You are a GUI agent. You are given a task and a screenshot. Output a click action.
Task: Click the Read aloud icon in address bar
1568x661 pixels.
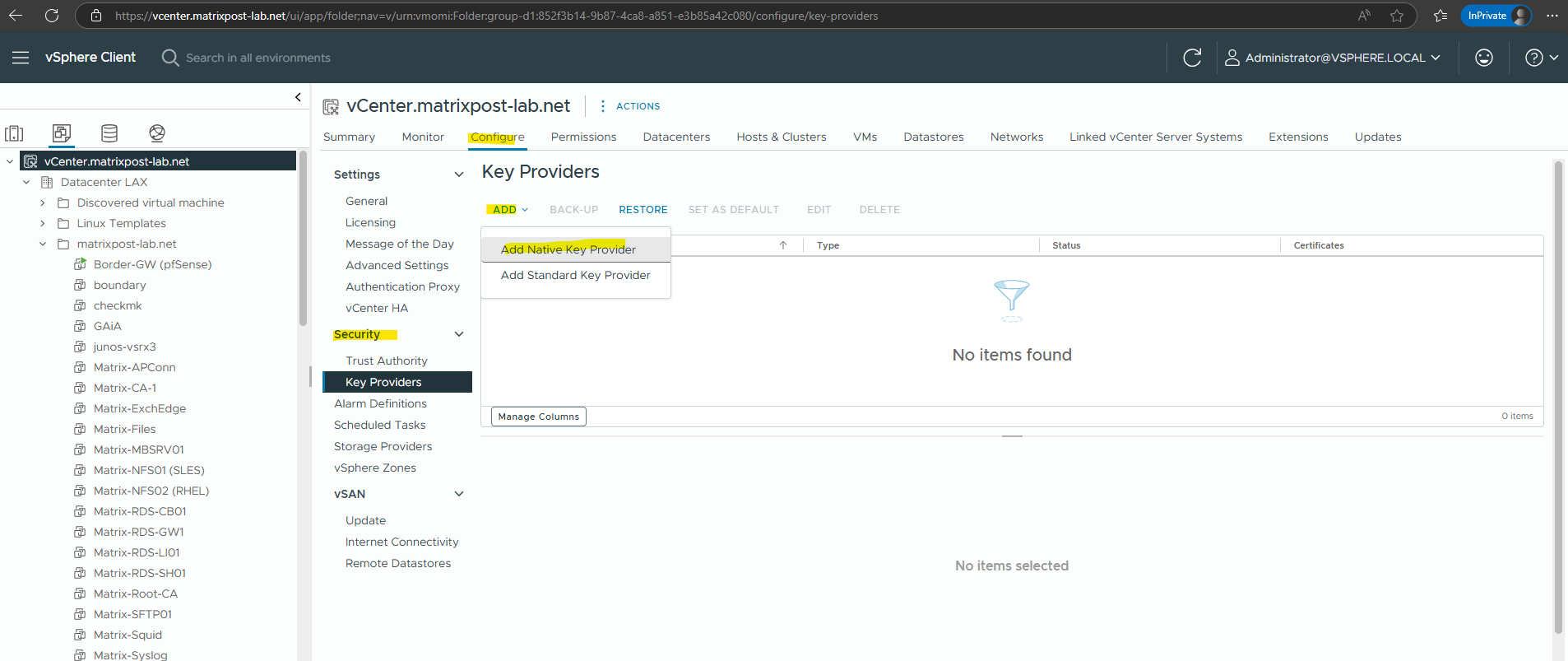point(1364,16)
